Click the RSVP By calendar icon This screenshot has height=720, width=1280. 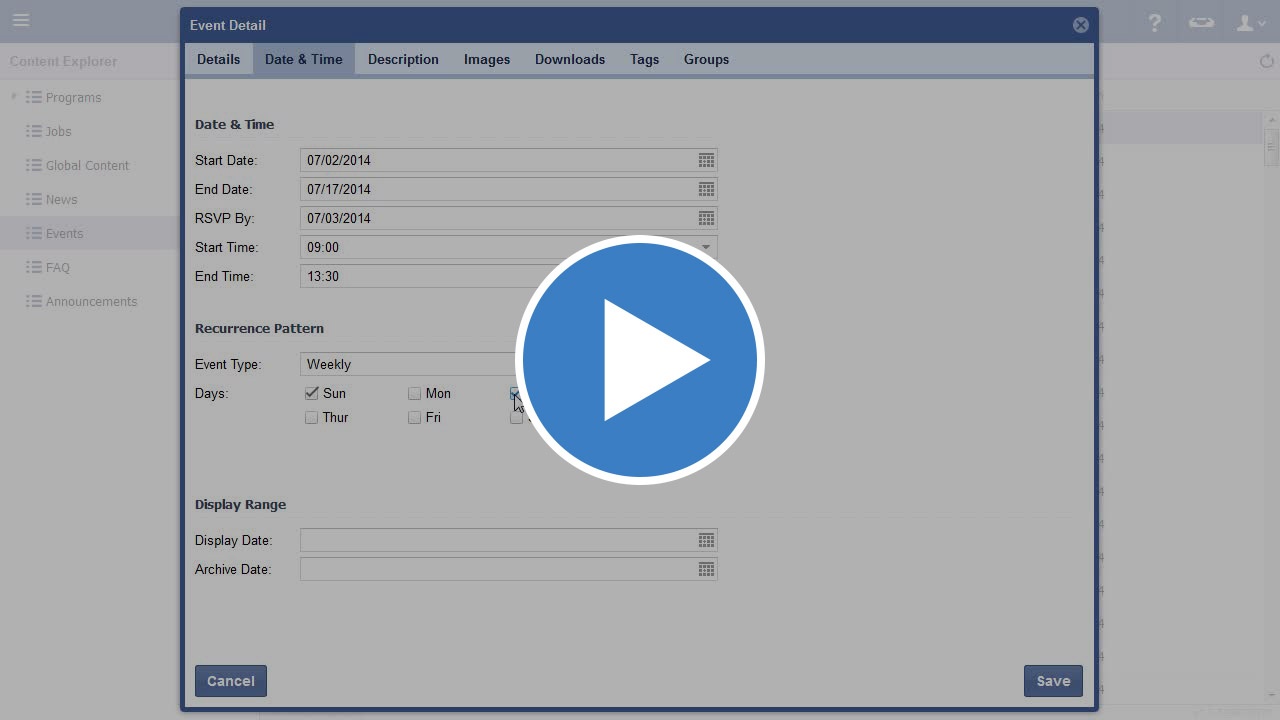tap(706, 218)
